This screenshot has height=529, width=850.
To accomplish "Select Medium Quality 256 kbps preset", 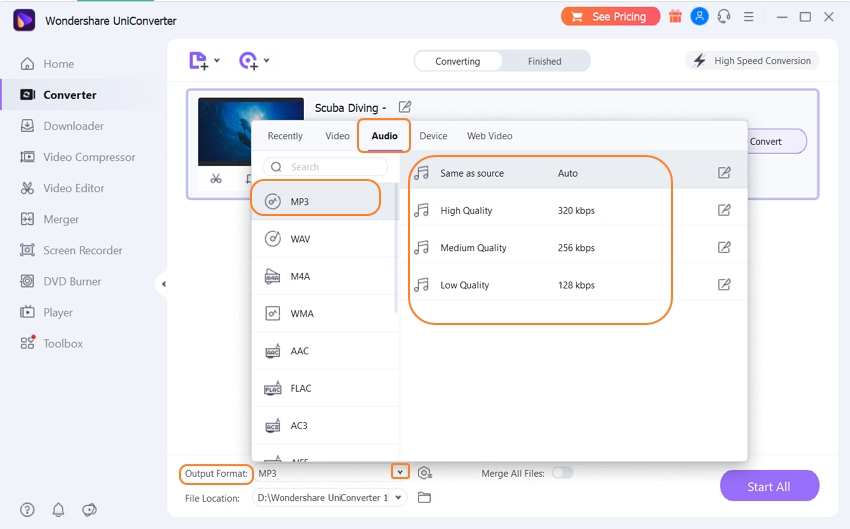I will pyautogui.click(x=574, y=248).
